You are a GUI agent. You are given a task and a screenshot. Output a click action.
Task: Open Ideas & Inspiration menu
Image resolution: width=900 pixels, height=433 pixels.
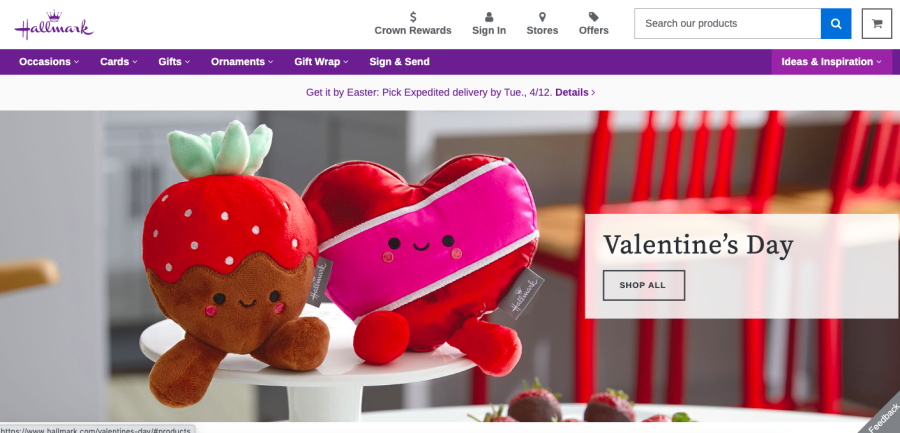832,61
